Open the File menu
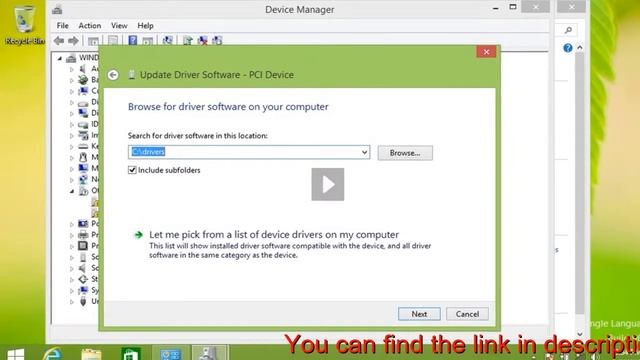The width and height of the screenshot is (640, 360). [62, 26]
